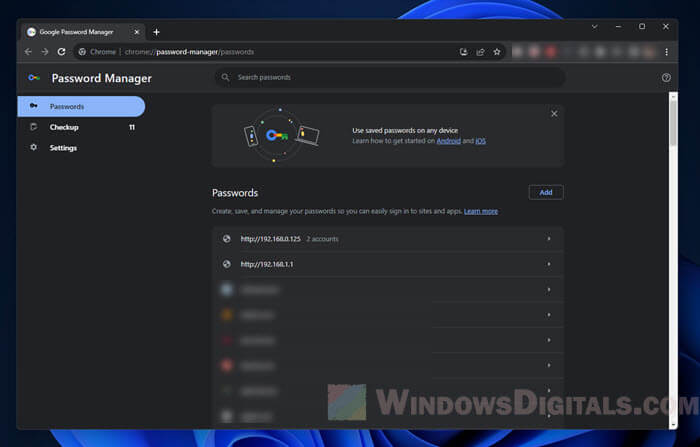Viewport: 700px width, 447px height.
Task: Close the Google Password Manager tab
Action: click(137, 32)
